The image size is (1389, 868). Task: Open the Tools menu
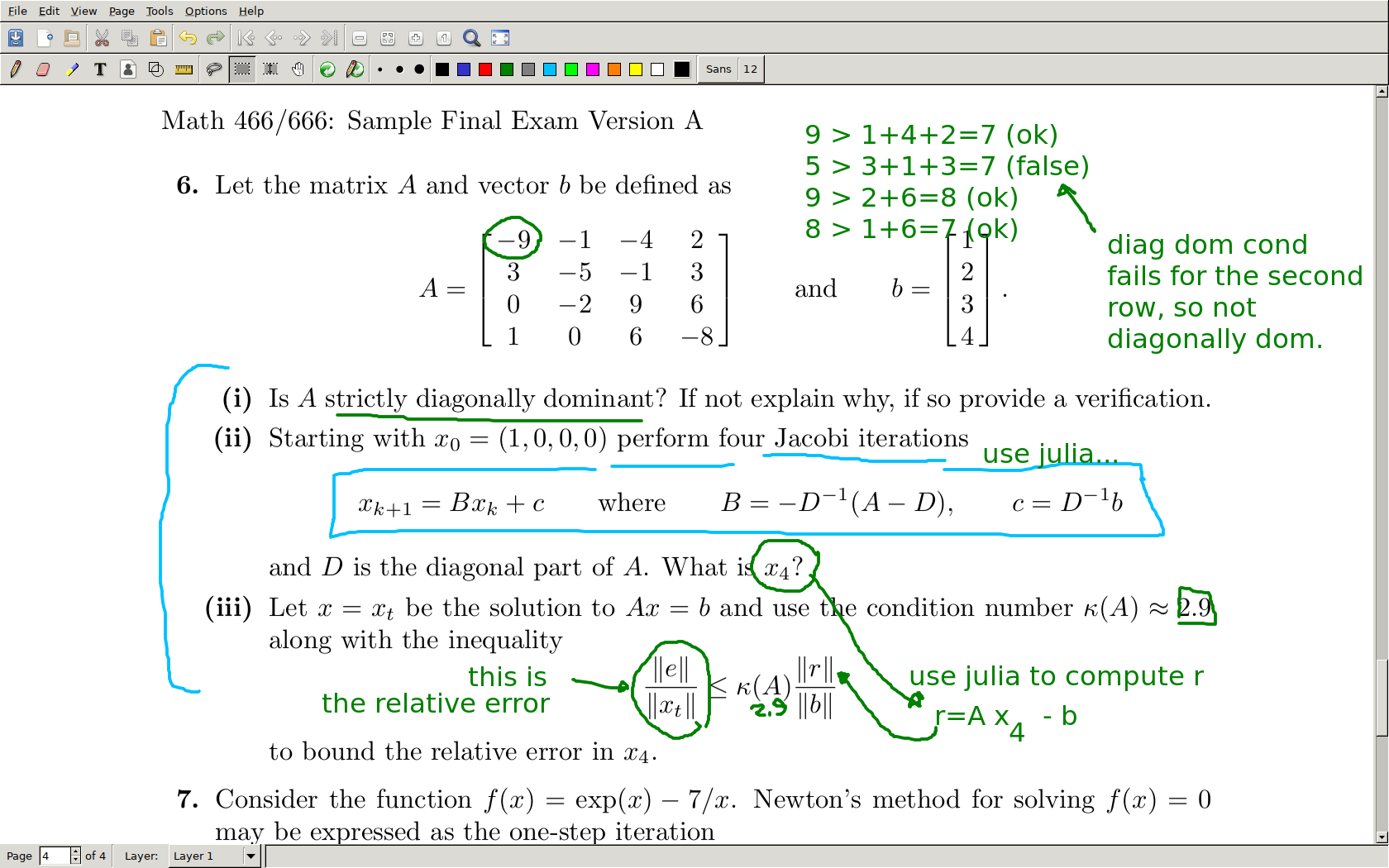click(x=160, y=11)
